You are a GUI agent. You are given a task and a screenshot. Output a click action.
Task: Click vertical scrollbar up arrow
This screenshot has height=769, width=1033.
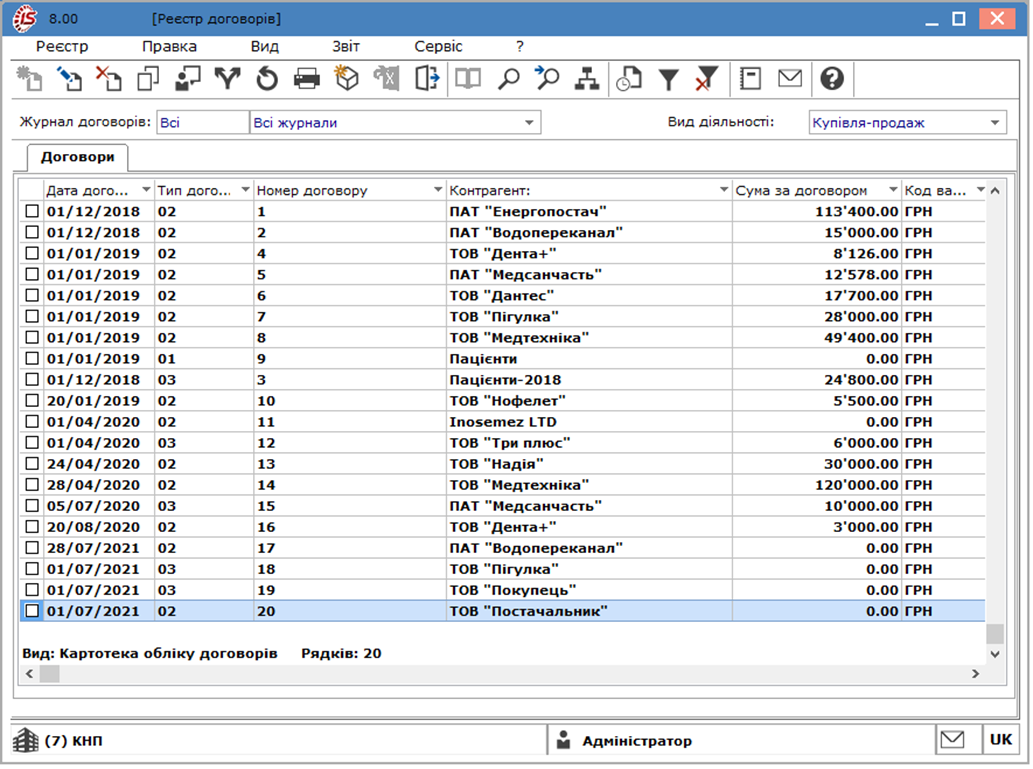coord(995,190)
